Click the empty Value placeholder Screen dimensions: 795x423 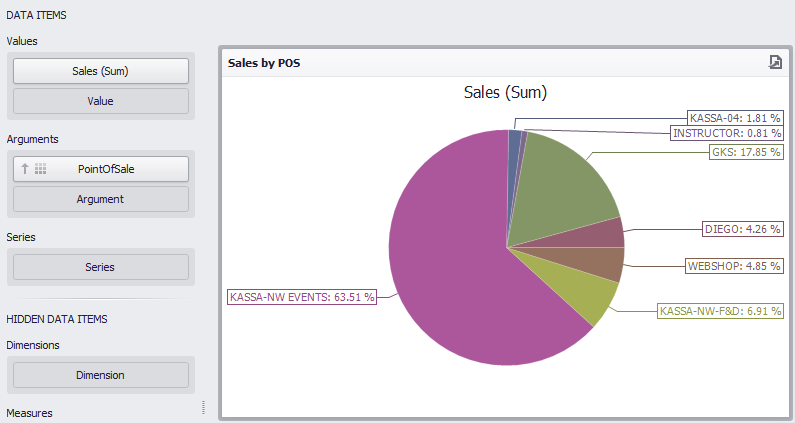tap(100, 101)
